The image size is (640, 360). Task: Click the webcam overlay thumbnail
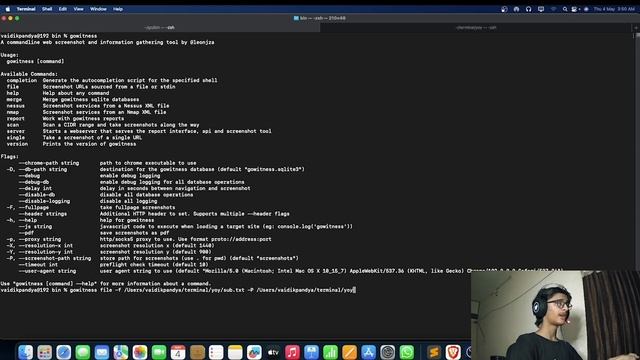(555, 315)
